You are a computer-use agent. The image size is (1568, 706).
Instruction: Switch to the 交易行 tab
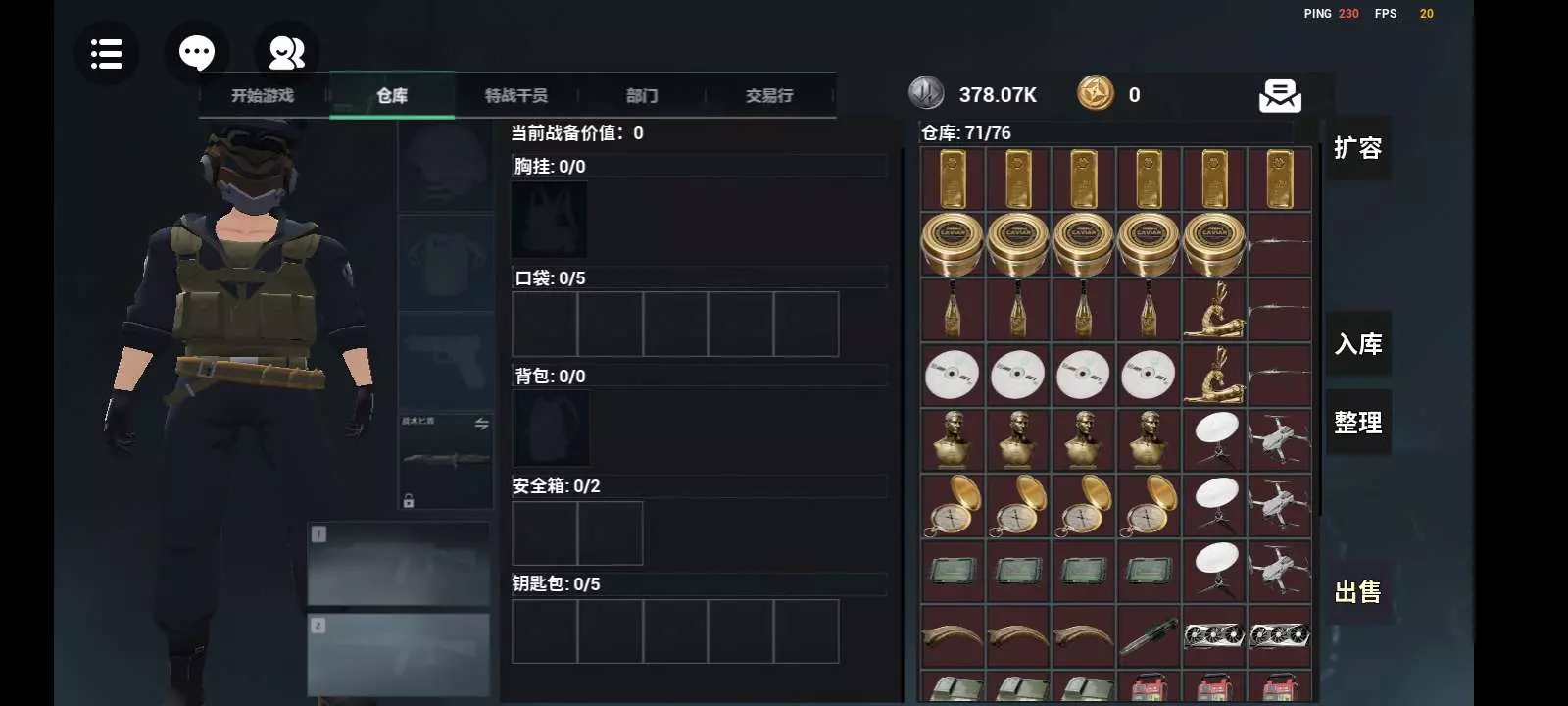click(x=769, y=95)
